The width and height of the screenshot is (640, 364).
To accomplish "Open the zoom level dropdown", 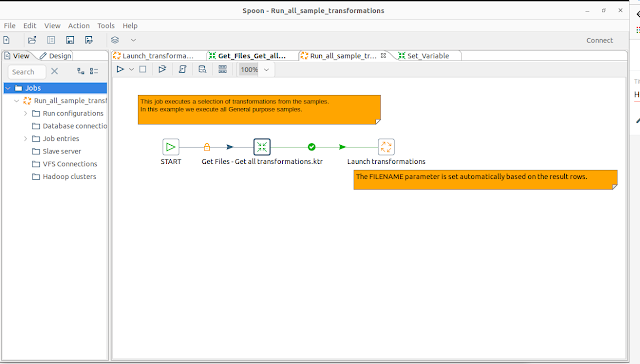I will pos(267,70).
